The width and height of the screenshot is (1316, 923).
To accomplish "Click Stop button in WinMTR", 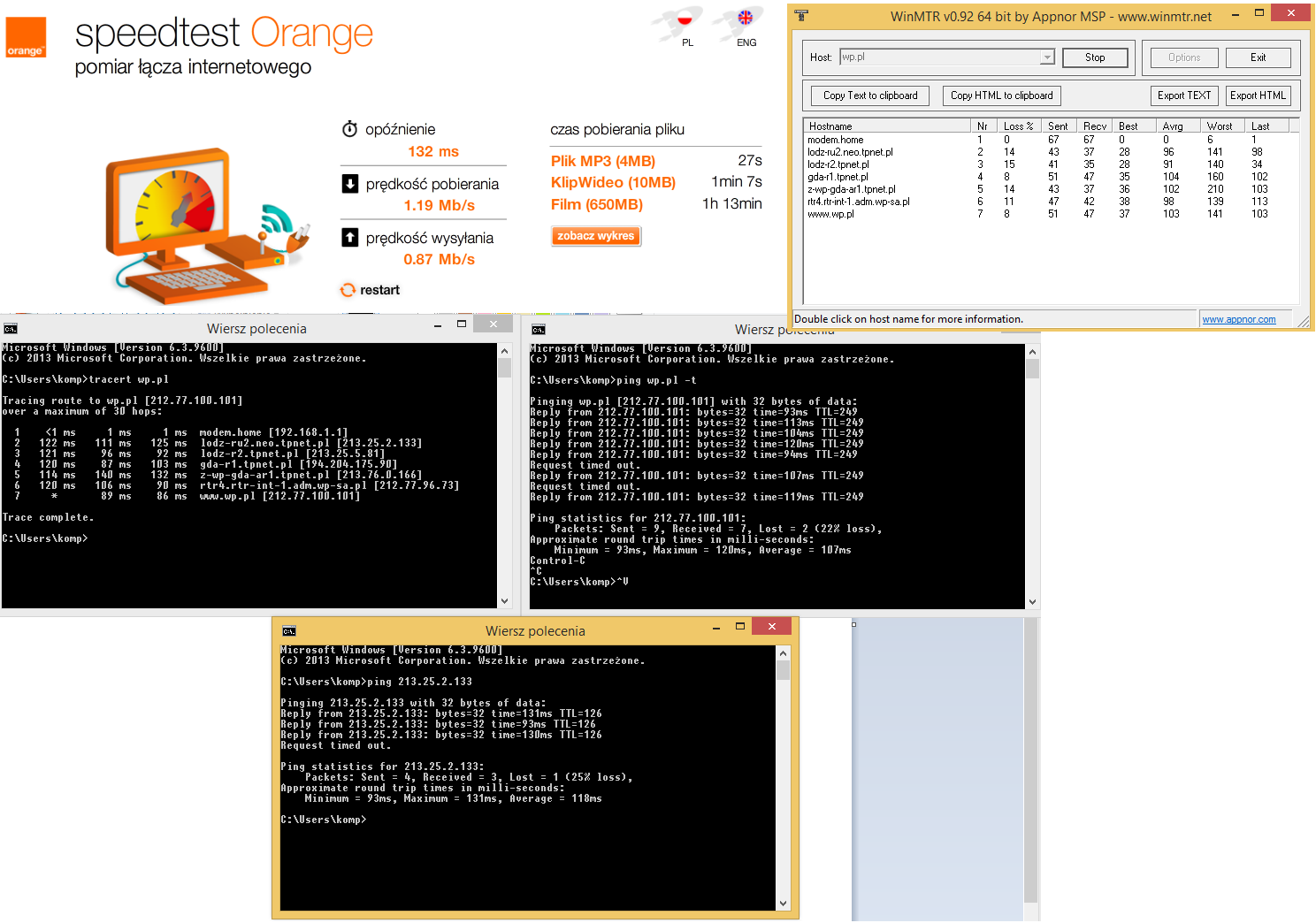I will (x=1095, y=57).
